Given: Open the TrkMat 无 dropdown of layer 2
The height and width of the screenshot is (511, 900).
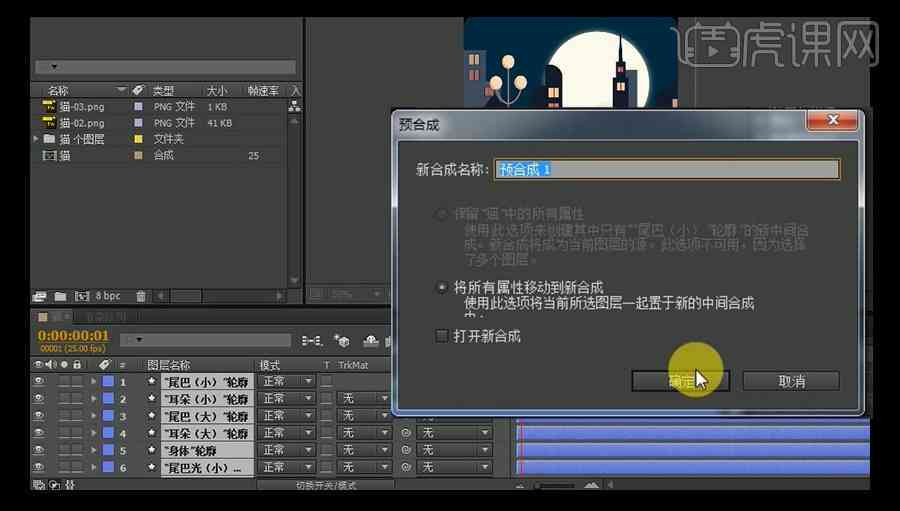Looking at the screenshot, I should pos(364,398).
